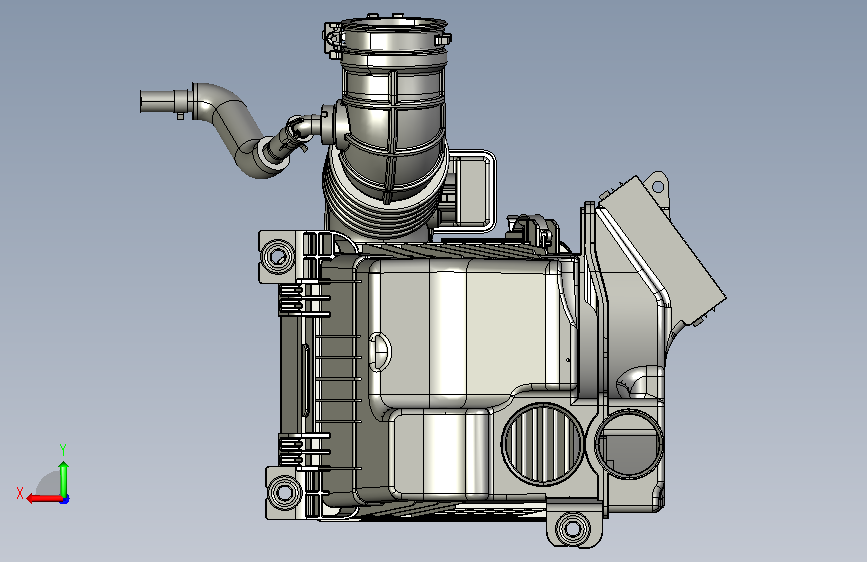
Task: Select the round slatted vent grille on the housing
Action: click(542, 445)
